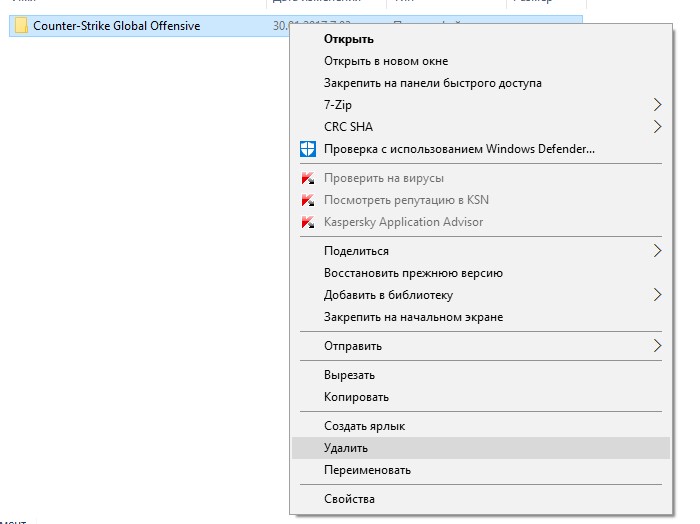
Task: Open Свойства for the folder
Action: [349, 499]
